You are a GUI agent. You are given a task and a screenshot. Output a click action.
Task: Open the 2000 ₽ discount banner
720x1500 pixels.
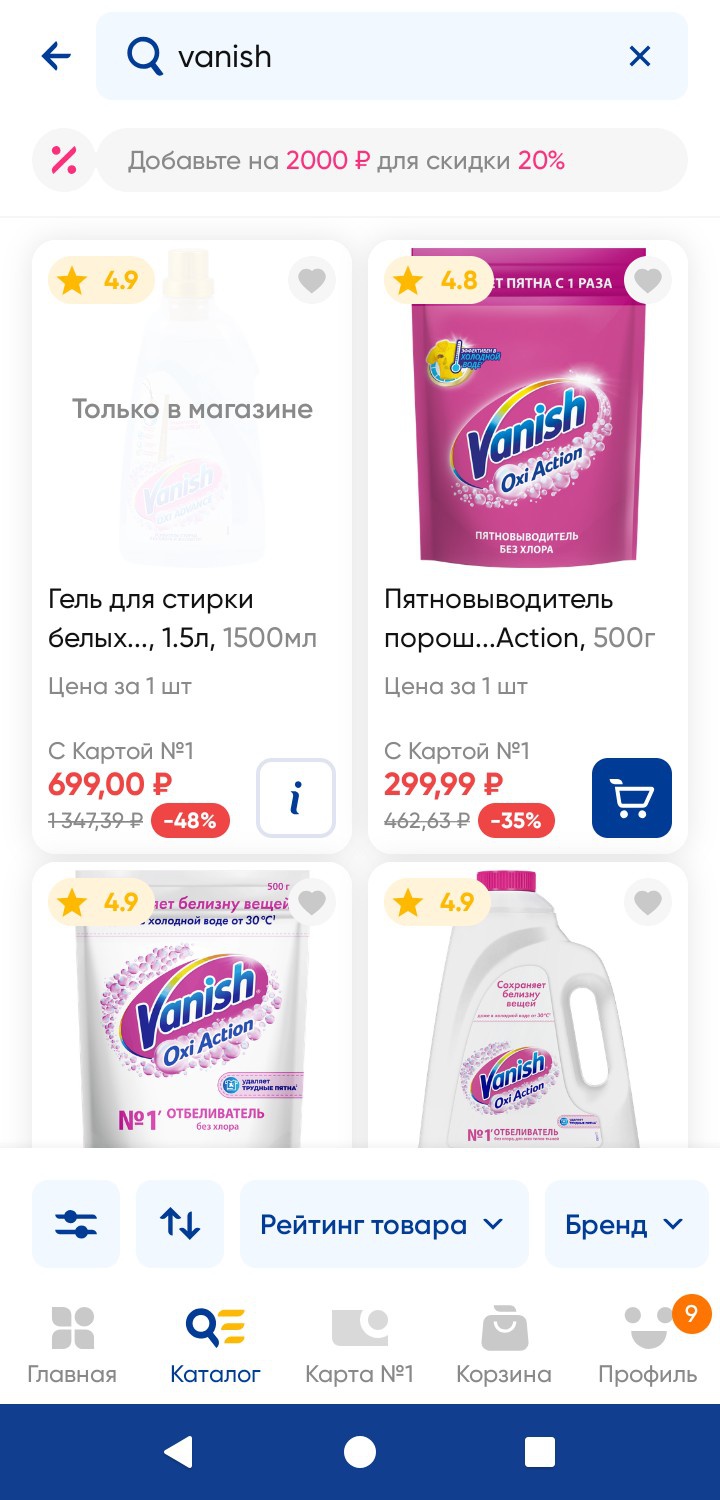(x=392, y=160)
